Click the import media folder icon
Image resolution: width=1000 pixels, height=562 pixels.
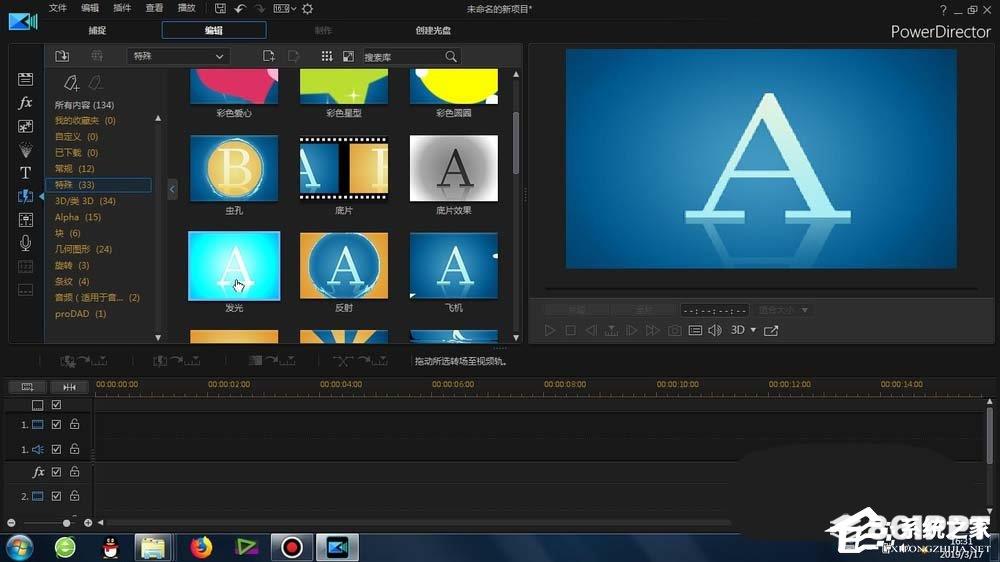[62, 56]
